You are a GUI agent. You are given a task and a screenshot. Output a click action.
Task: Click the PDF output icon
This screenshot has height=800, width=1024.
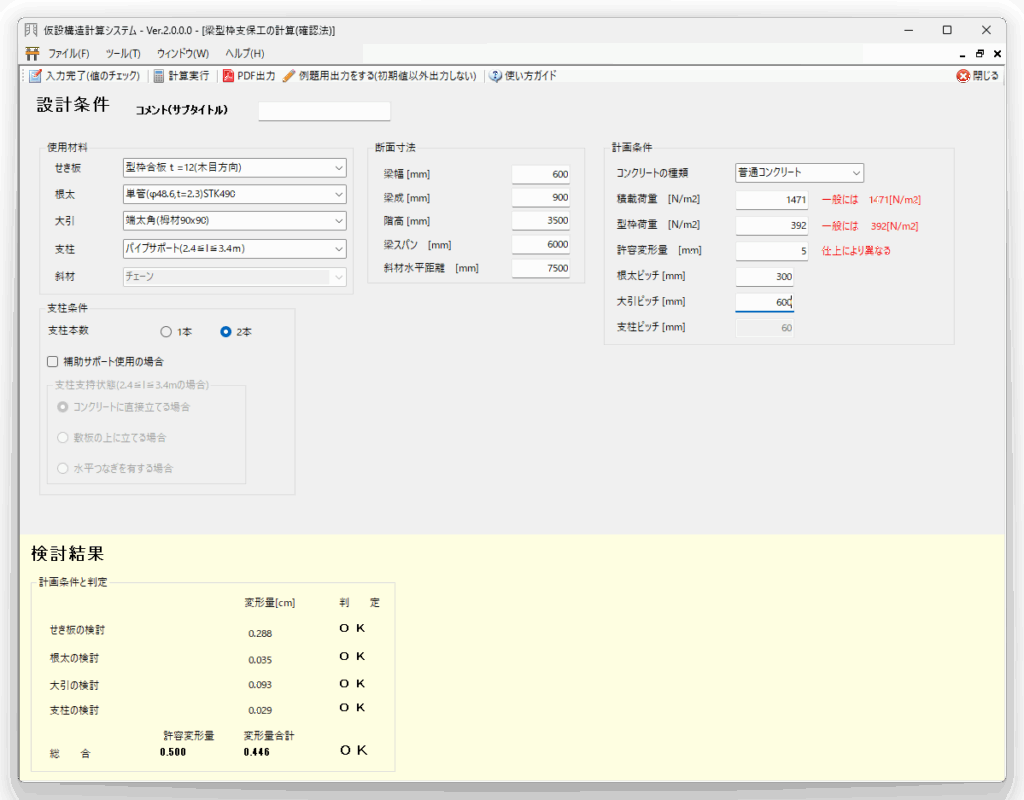pos(228,76)
